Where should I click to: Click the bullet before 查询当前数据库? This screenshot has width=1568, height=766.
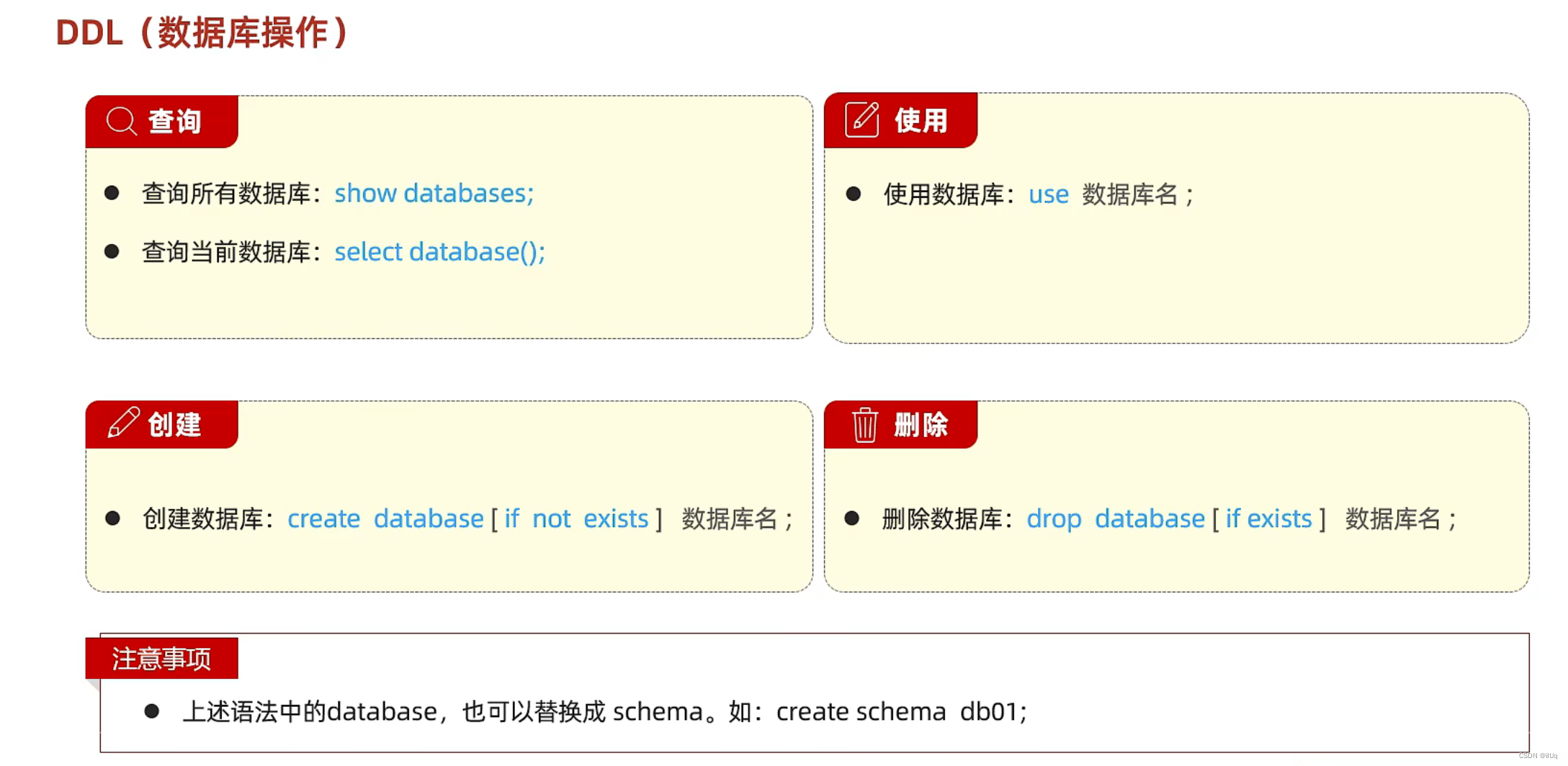[x=112, y=251]
